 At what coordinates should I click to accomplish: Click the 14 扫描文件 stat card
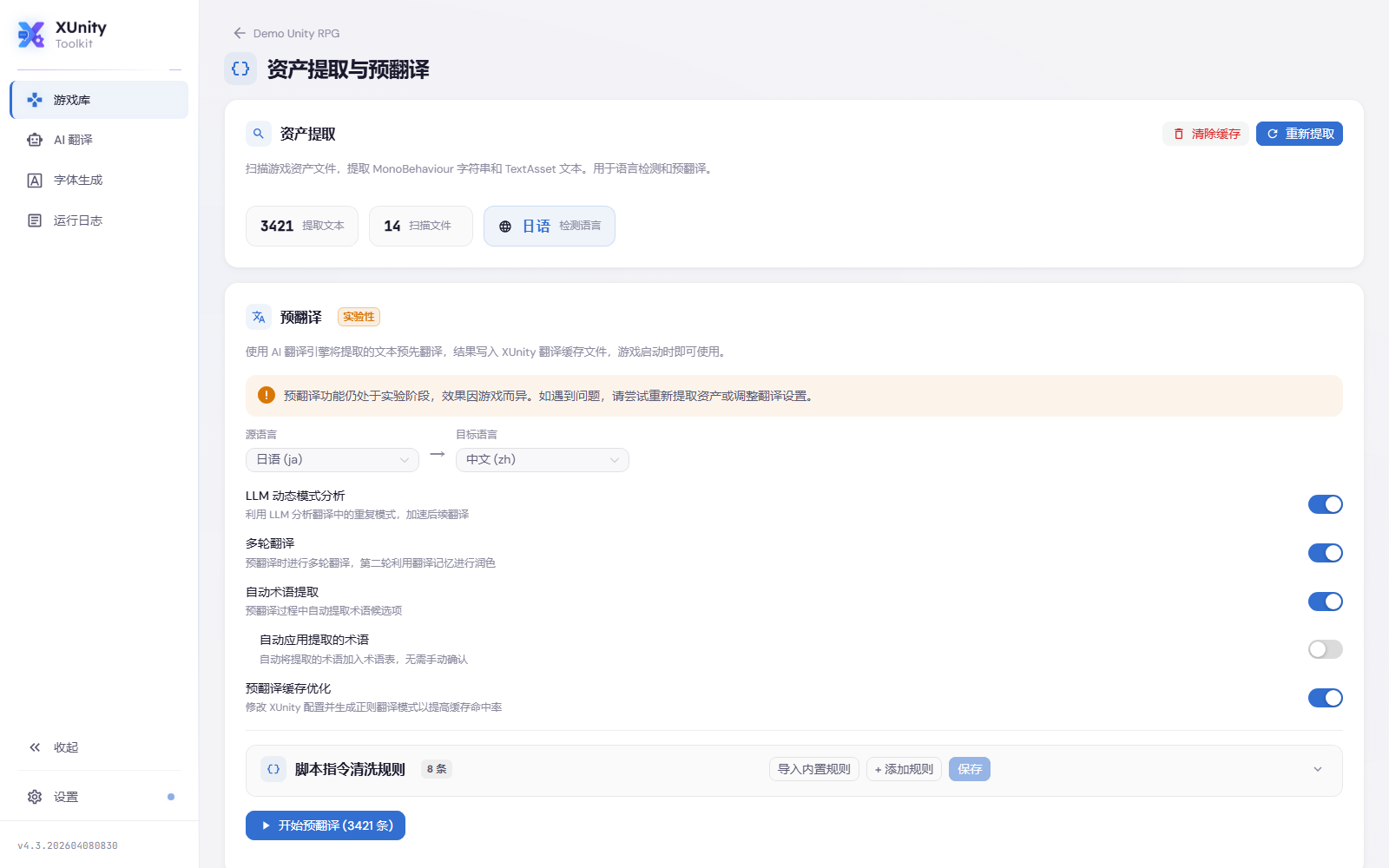421,226
